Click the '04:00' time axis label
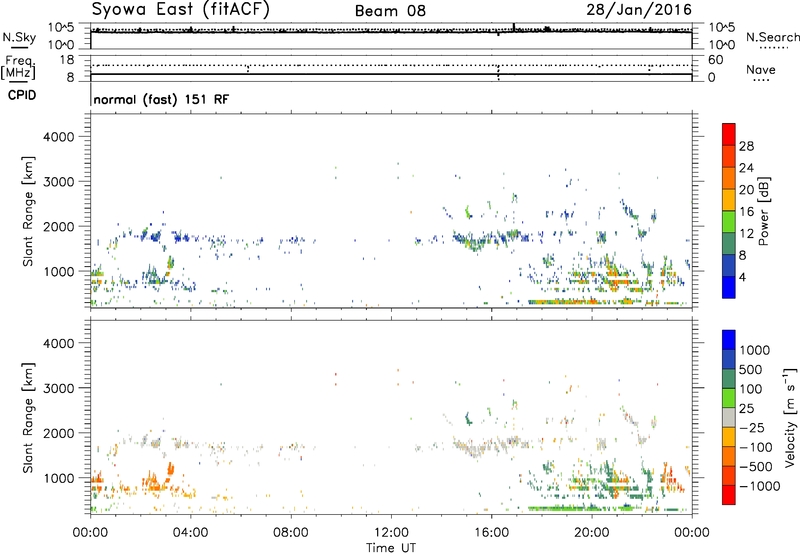 point(190,532)
